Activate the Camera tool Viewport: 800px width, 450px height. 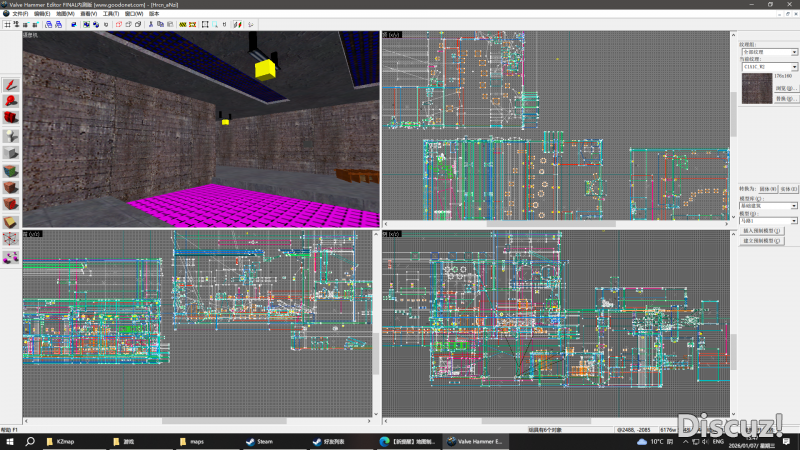[10, 118]
